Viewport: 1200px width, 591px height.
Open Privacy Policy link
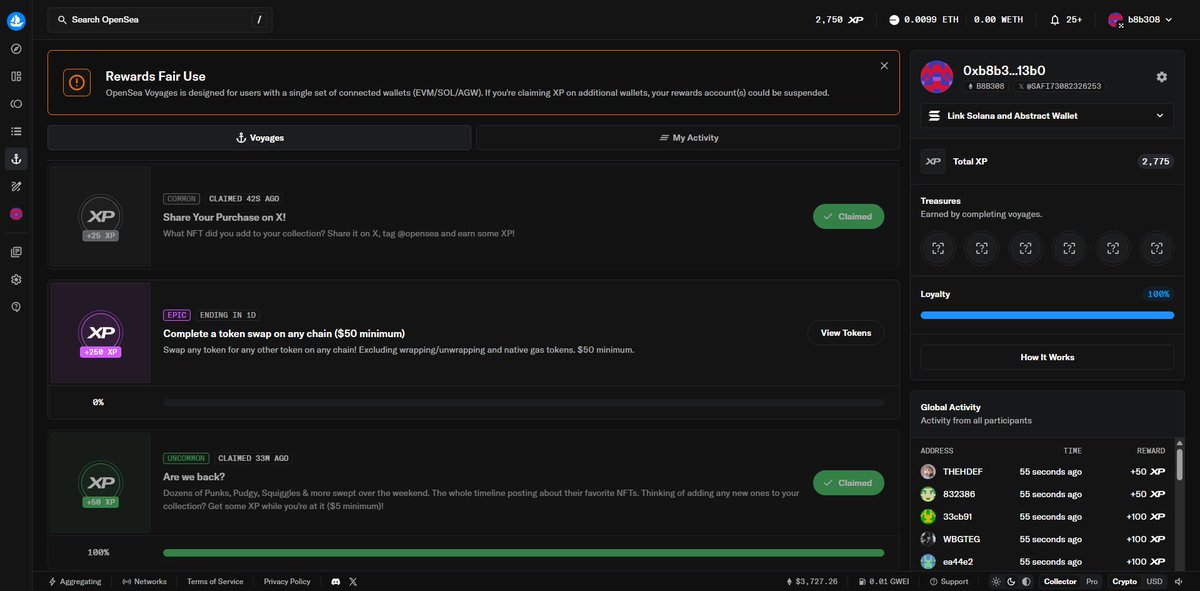287,581
